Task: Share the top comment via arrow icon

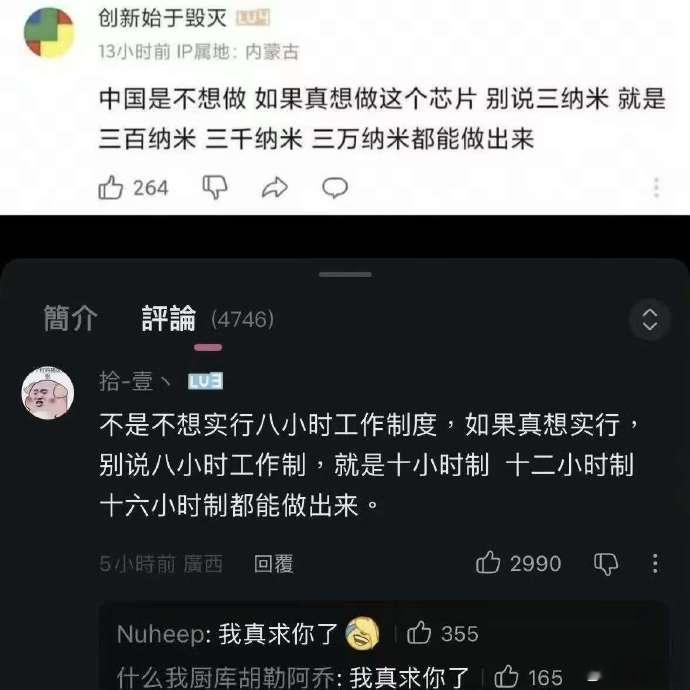Action: point(275,188)
